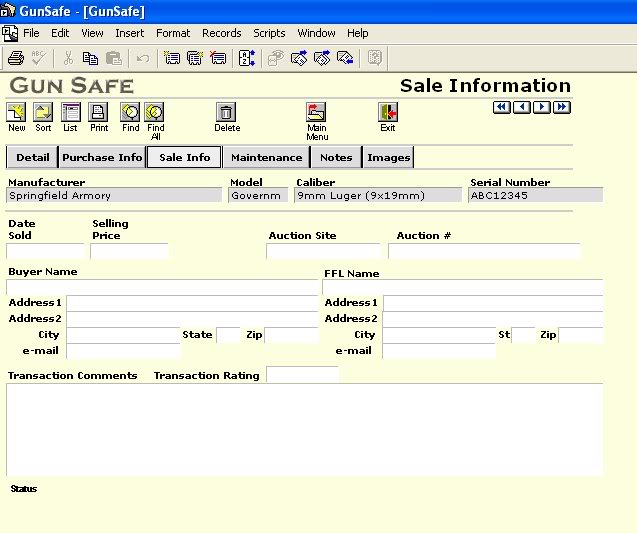Image resolution: width=637 pixels, height=533 pixels.
Task: Open the Scripts menu
Action: [x=269, y=33]
